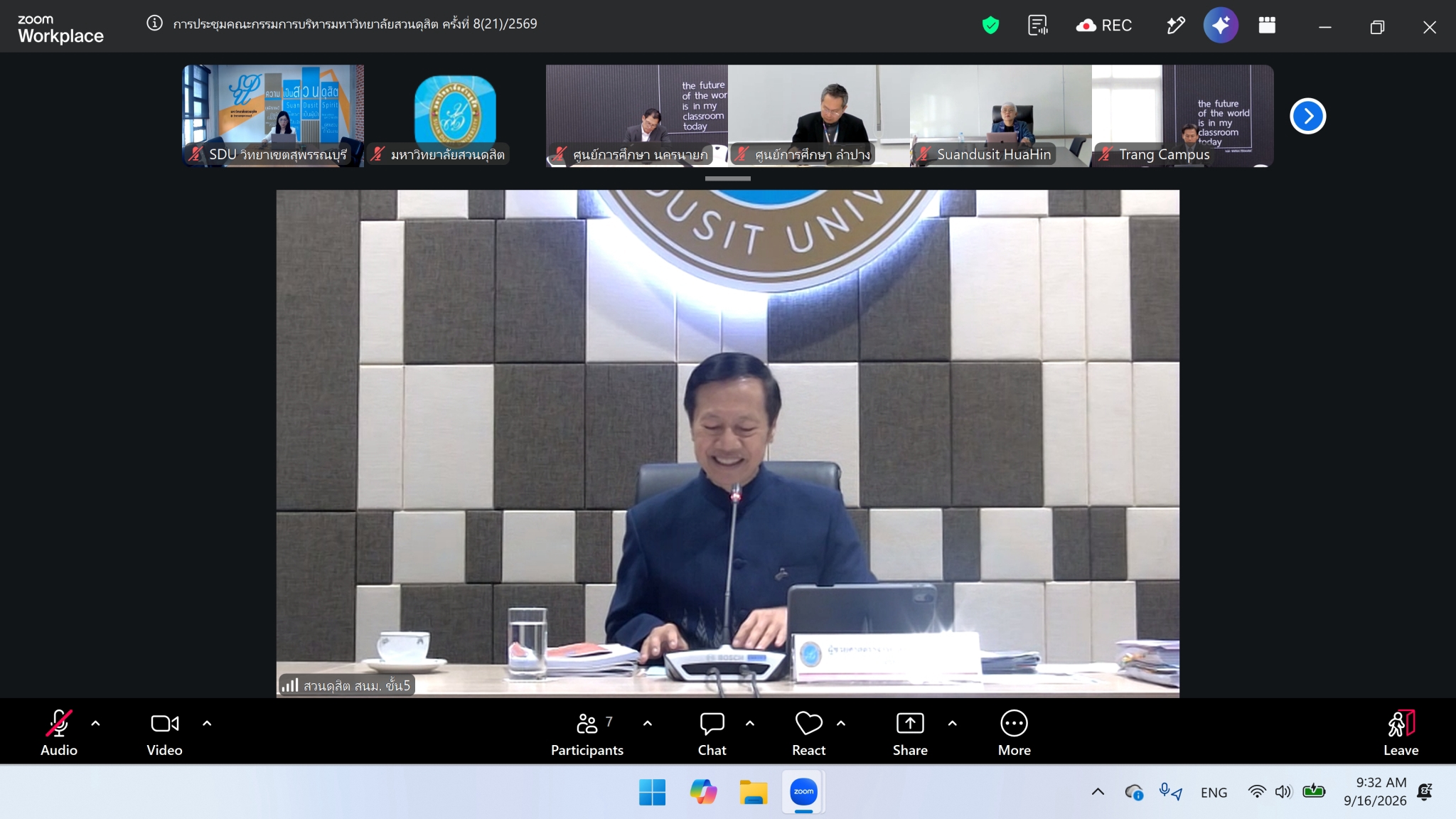Open the React heart icon
Screen dimensions: 1456x819
[808, 733]
